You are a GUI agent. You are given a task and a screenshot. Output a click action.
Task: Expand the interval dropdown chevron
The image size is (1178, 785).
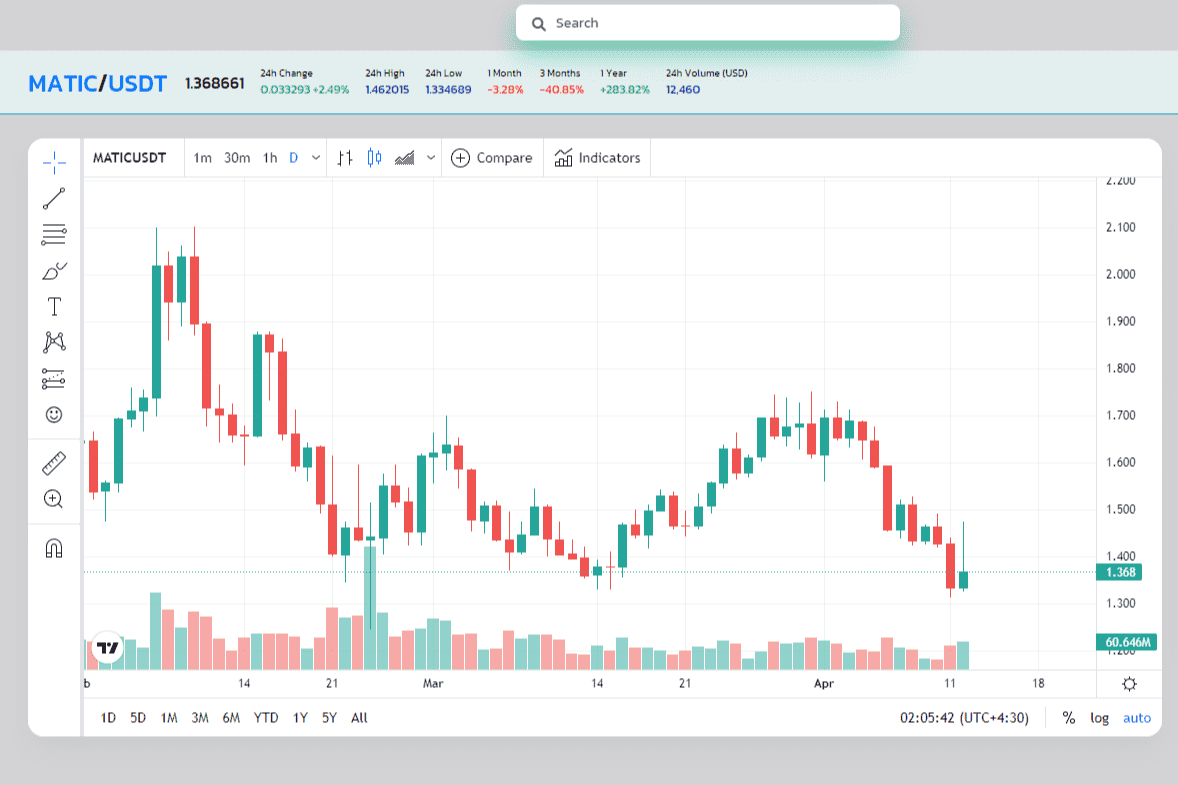[x=316, y=157]
